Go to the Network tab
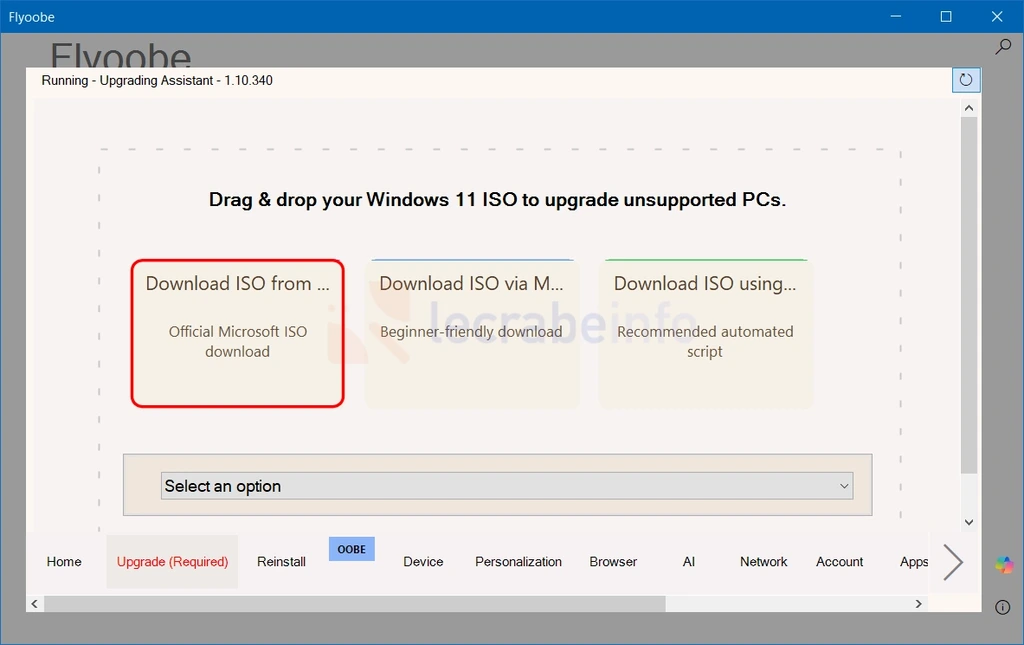 (x=763, y=561)
